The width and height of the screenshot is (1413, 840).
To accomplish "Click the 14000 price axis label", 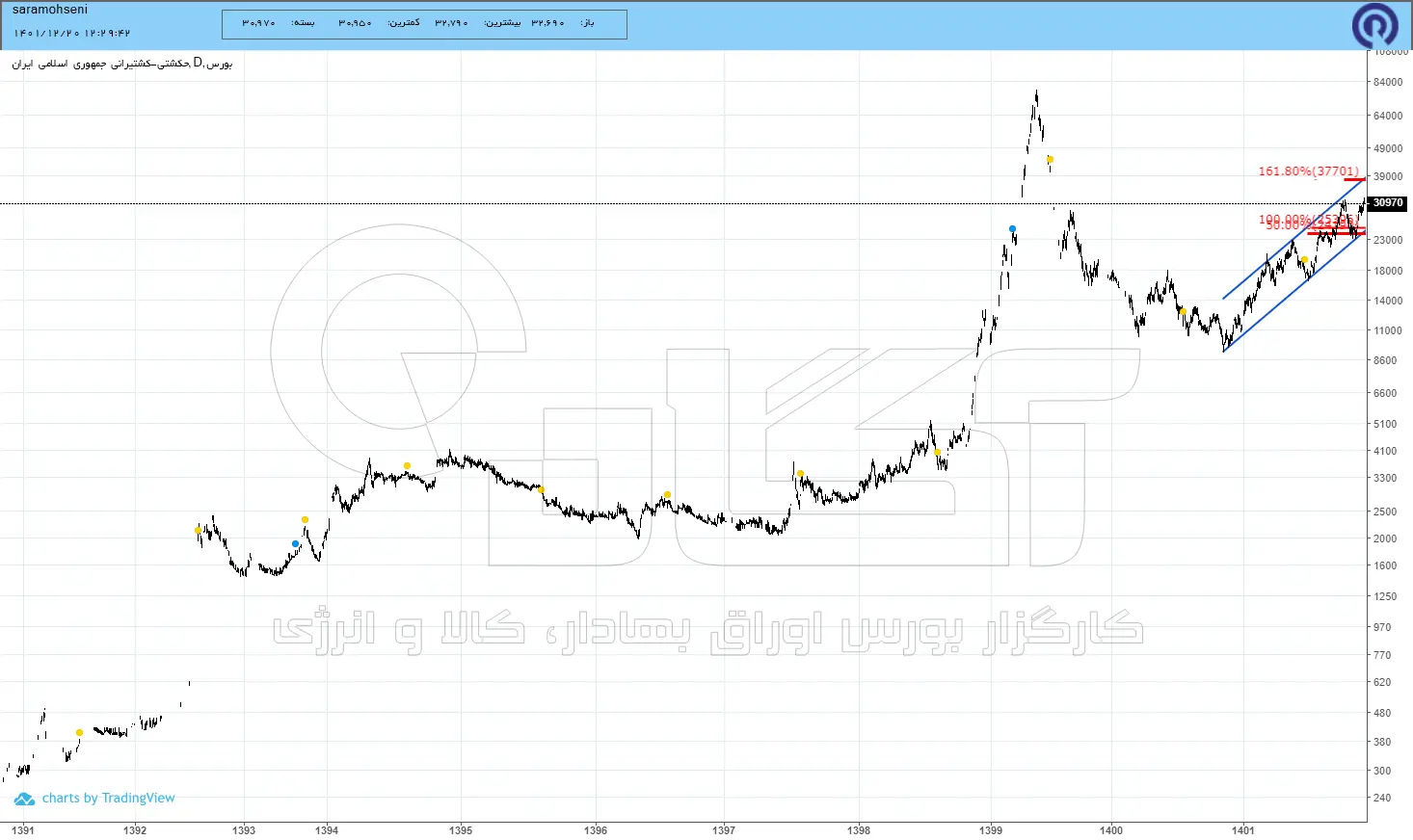I will pos(1388,301).
